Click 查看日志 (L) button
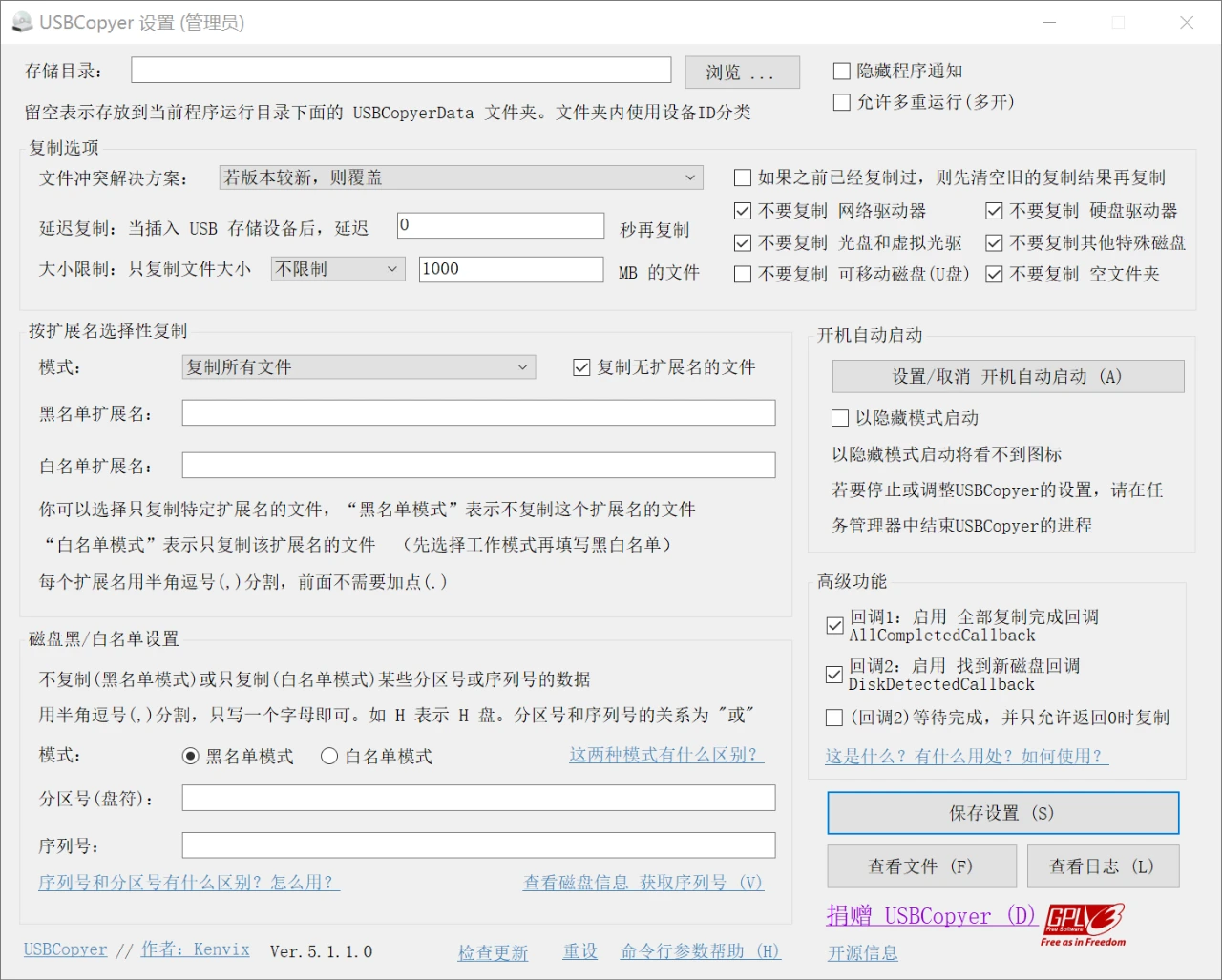This screenshot has height=980, width=1222. pyautogui.click(x=1103, y=866)
